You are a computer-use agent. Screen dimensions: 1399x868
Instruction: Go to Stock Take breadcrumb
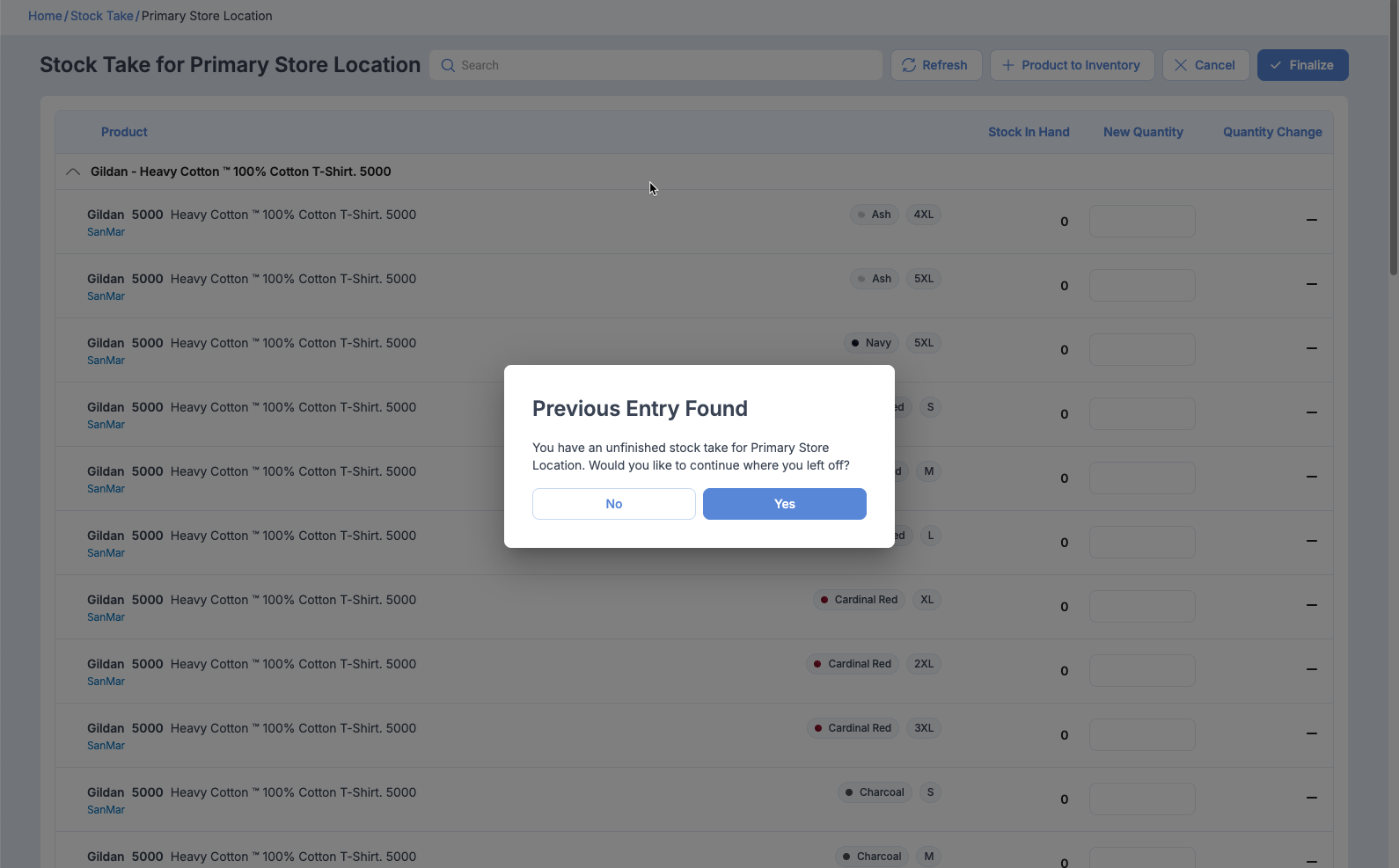point(102,16)
